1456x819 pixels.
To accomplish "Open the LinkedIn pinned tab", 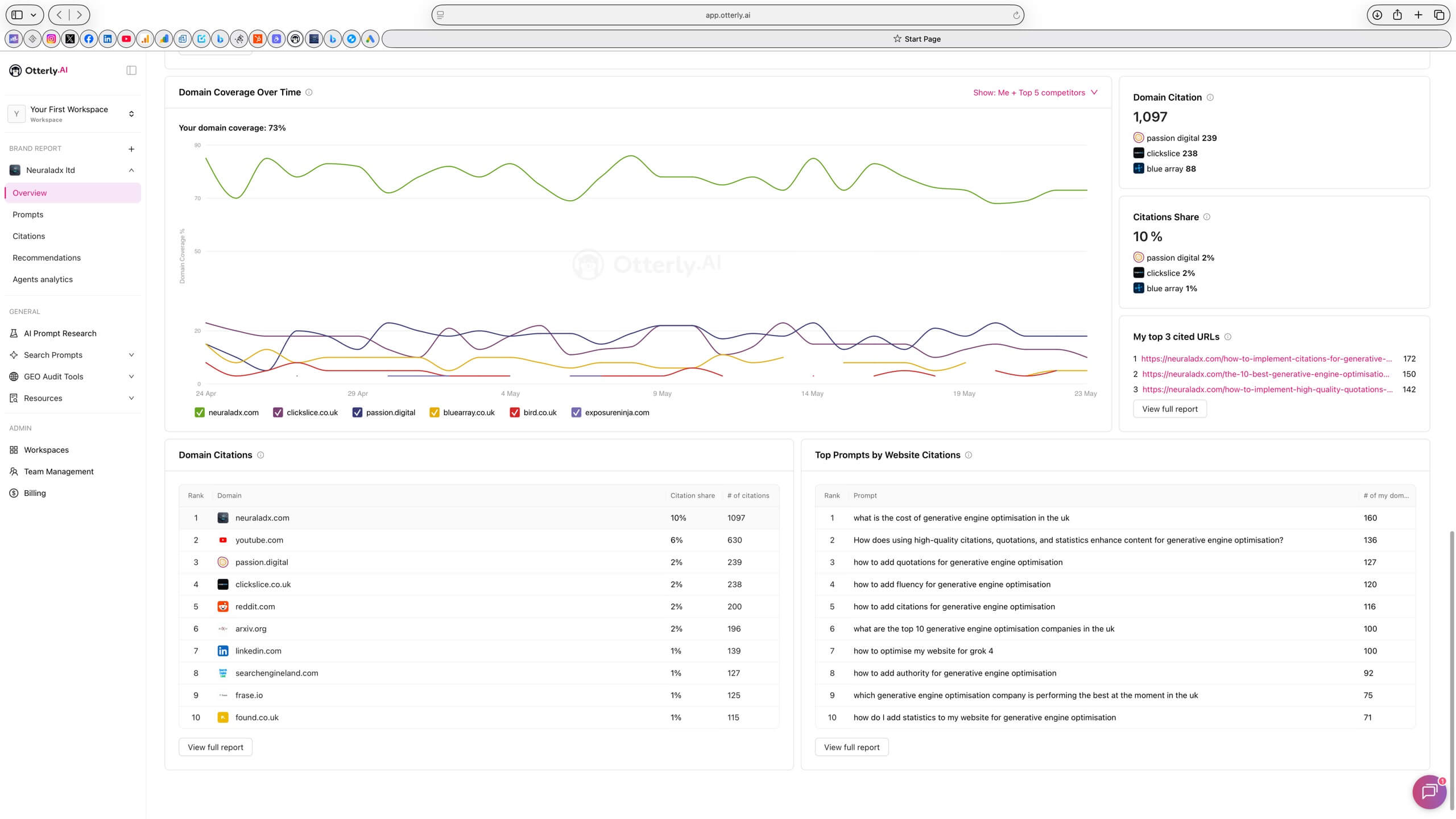I will 107,39.
